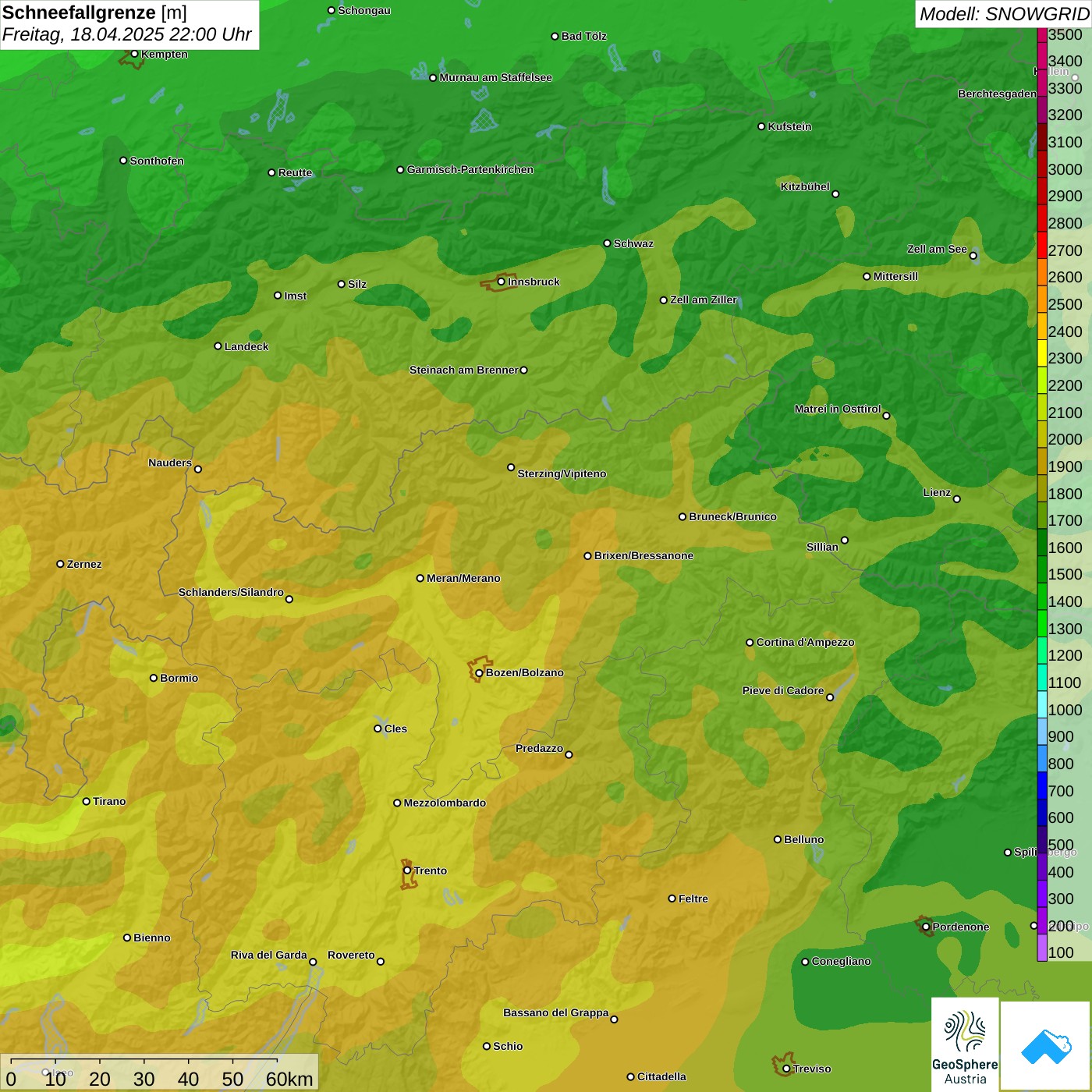Click the 'Nauders' map label
Image resolution: width=1092 pixels, height=1092 pixels.
pyautogui.click(x=170, y=463)
